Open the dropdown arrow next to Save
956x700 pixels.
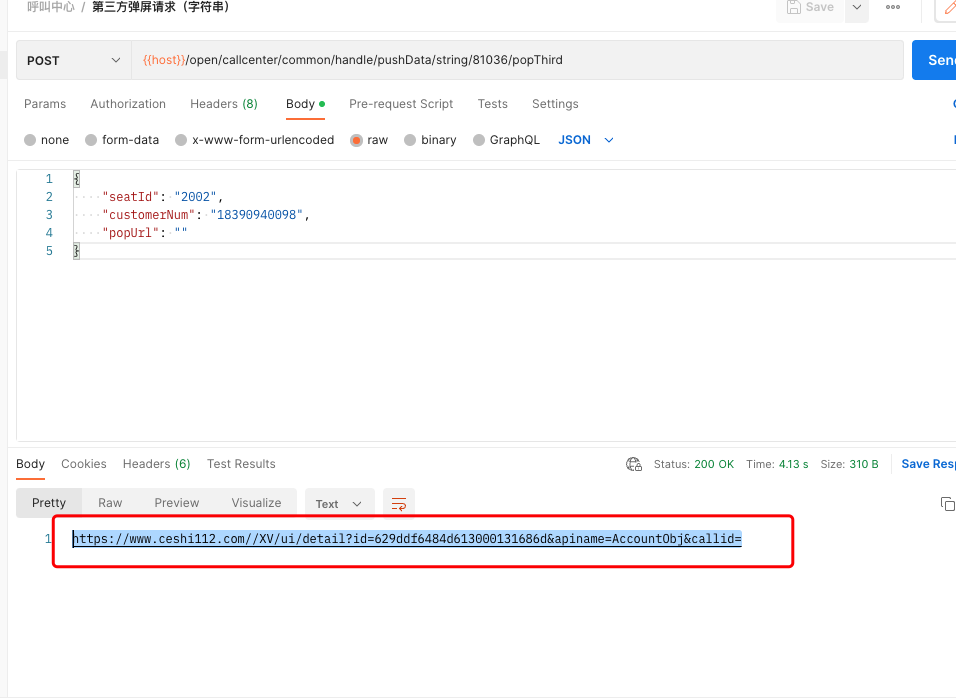click(x=857, y=7)
